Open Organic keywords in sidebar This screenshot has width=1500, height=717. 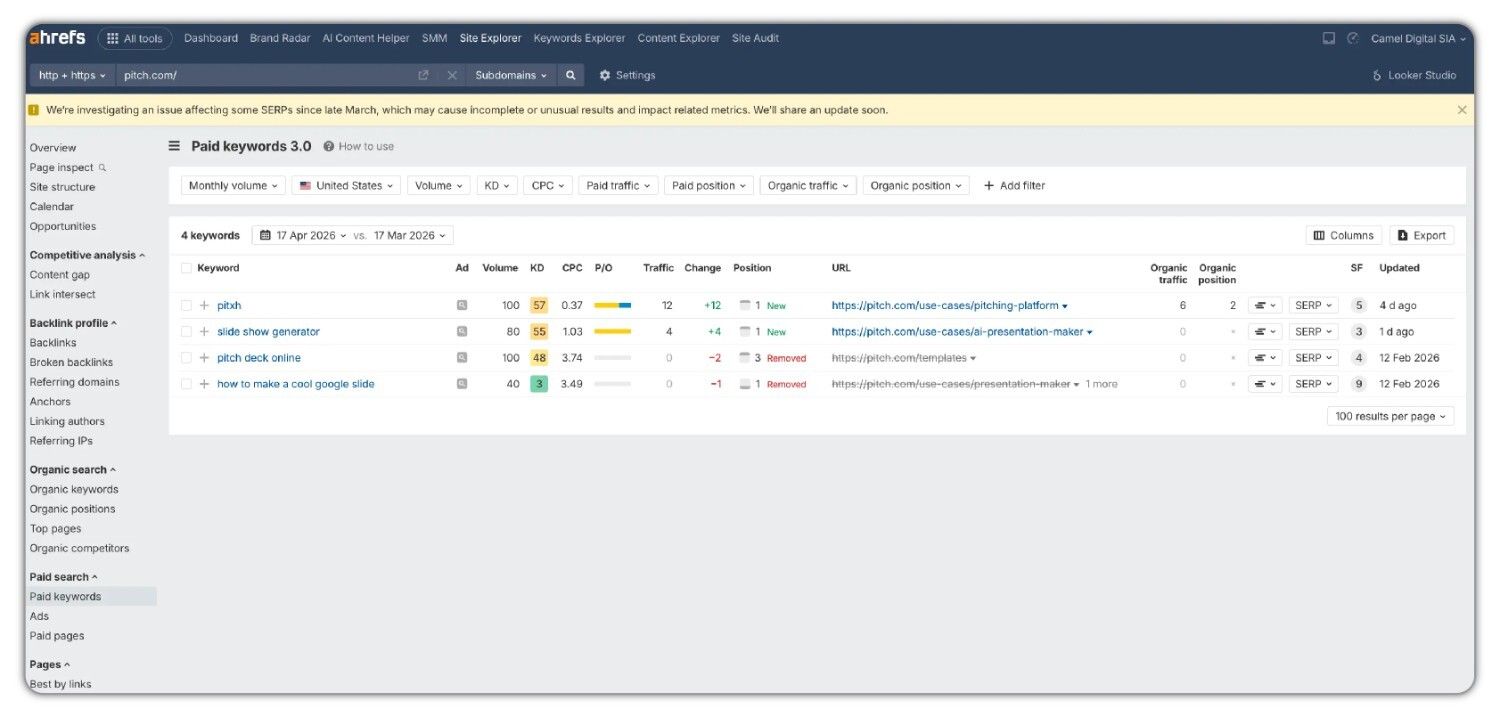click(74, 489)
